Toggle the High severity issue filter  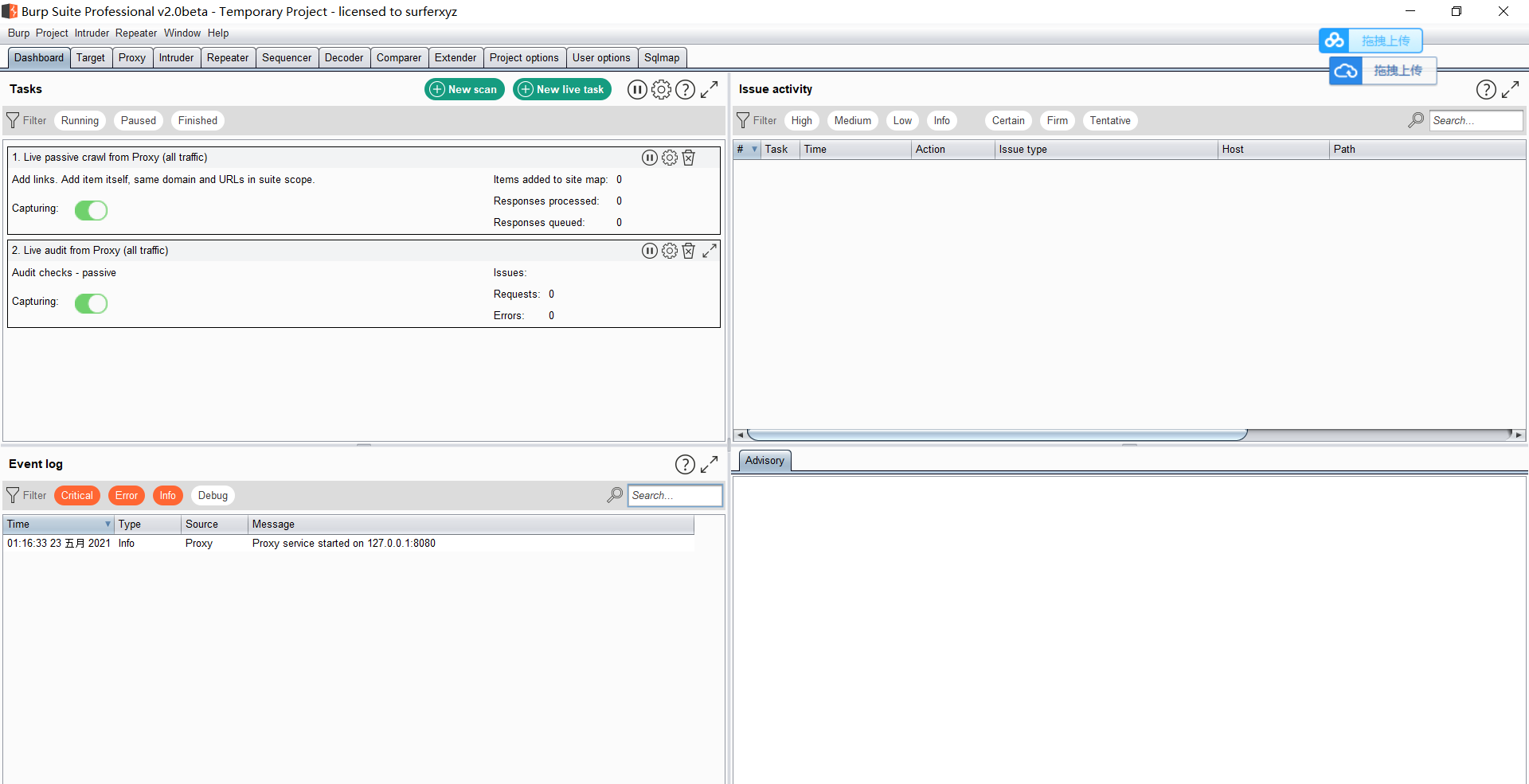pyautogui.click(x=802, y=120)
